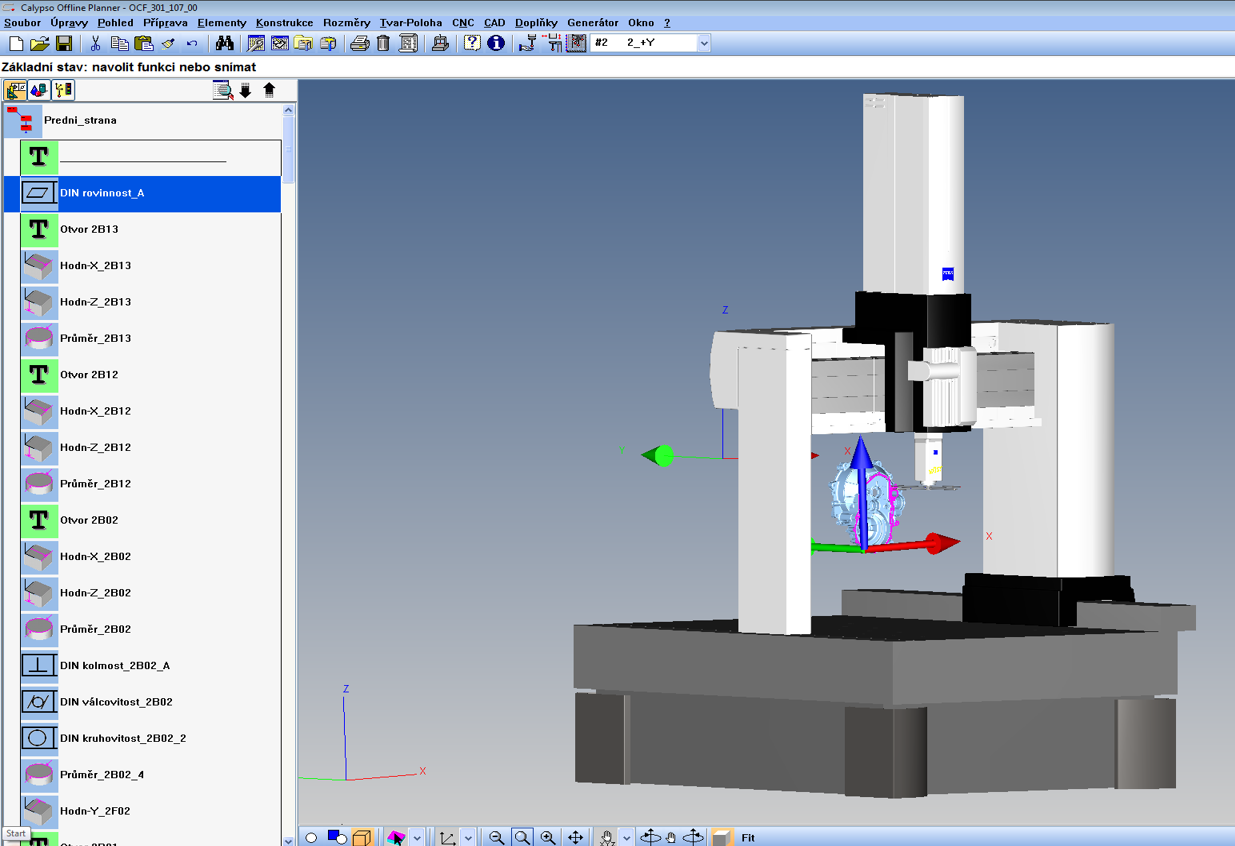Open the stylus #2 2_+Y dropdown
The width and height of the screenshot is (1235, 846).
pyautogui.click(x=704, y=43)
